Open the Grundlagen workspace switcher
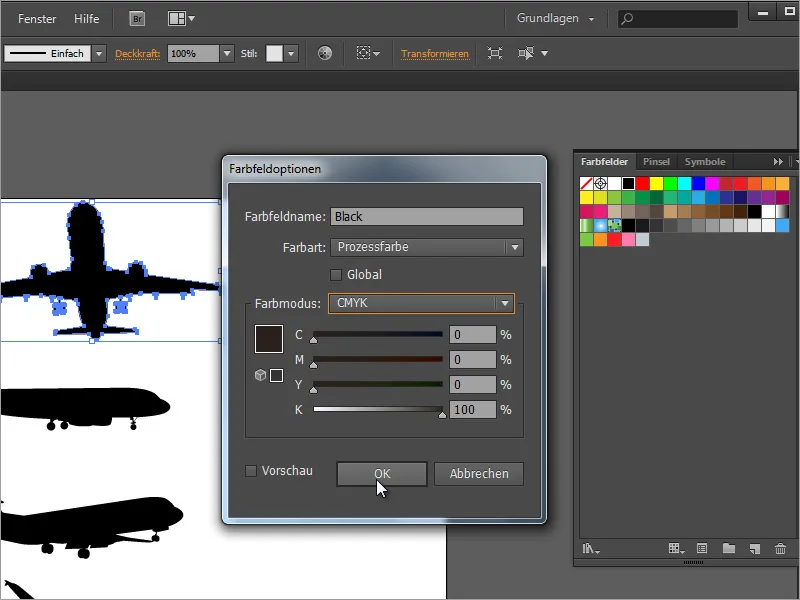This screenshot has width=800, height=600. coord(555,18)
